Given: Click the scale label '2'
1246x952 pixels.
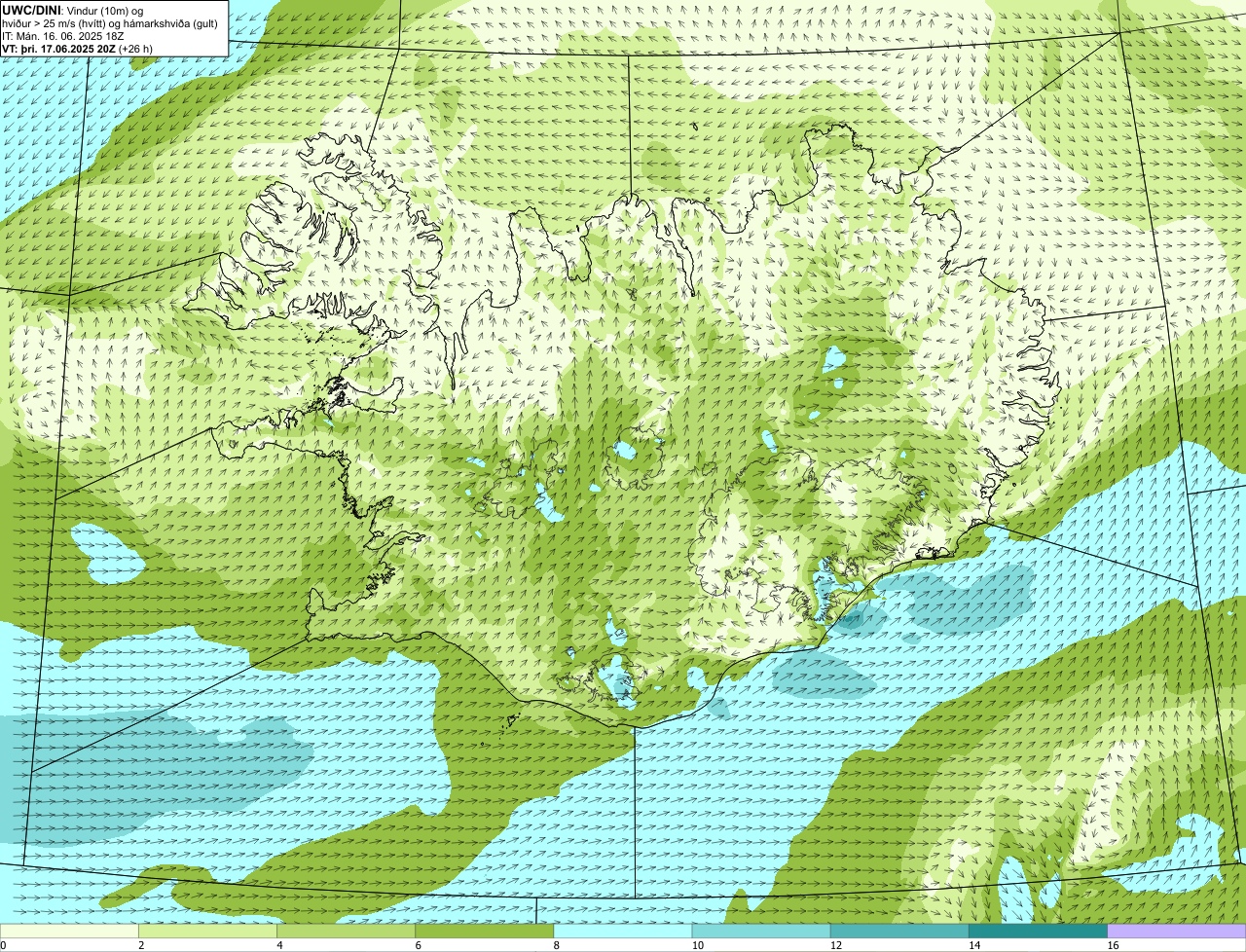Looking at the screenshot, I should (x=141, y=945).
